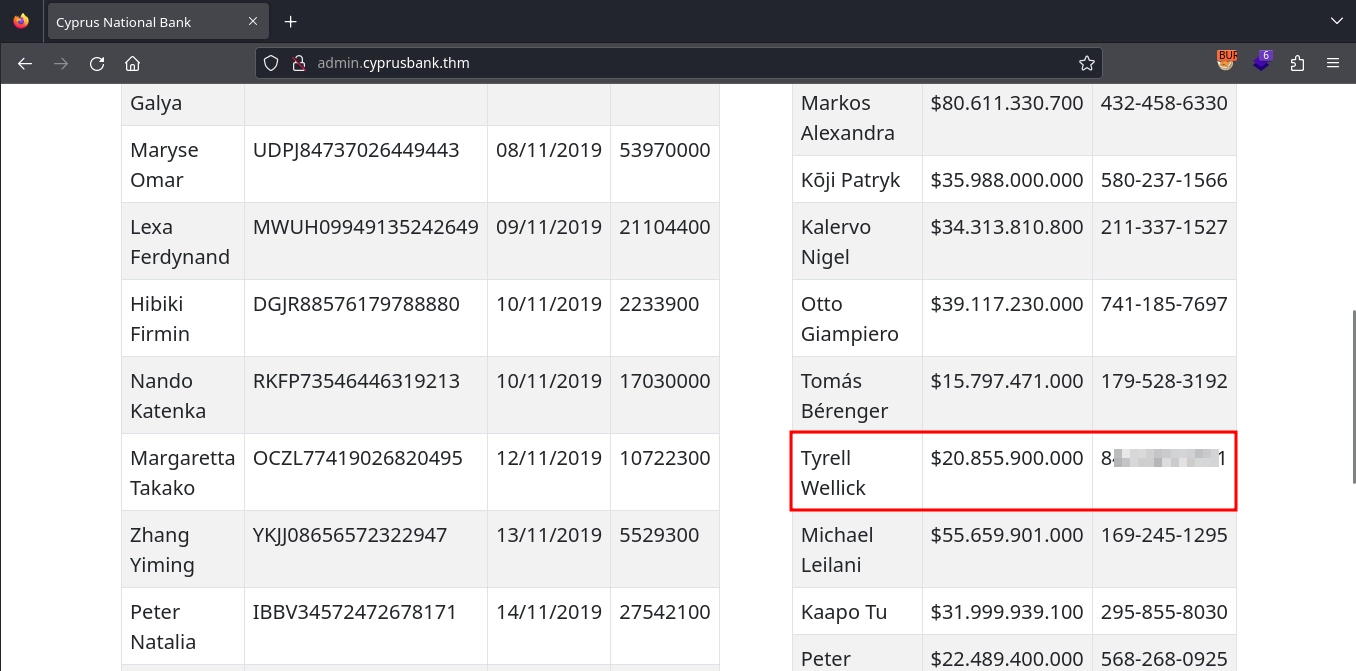The image size is (1356, 671).
Task: Reload the current page
Action: (97, 63)
